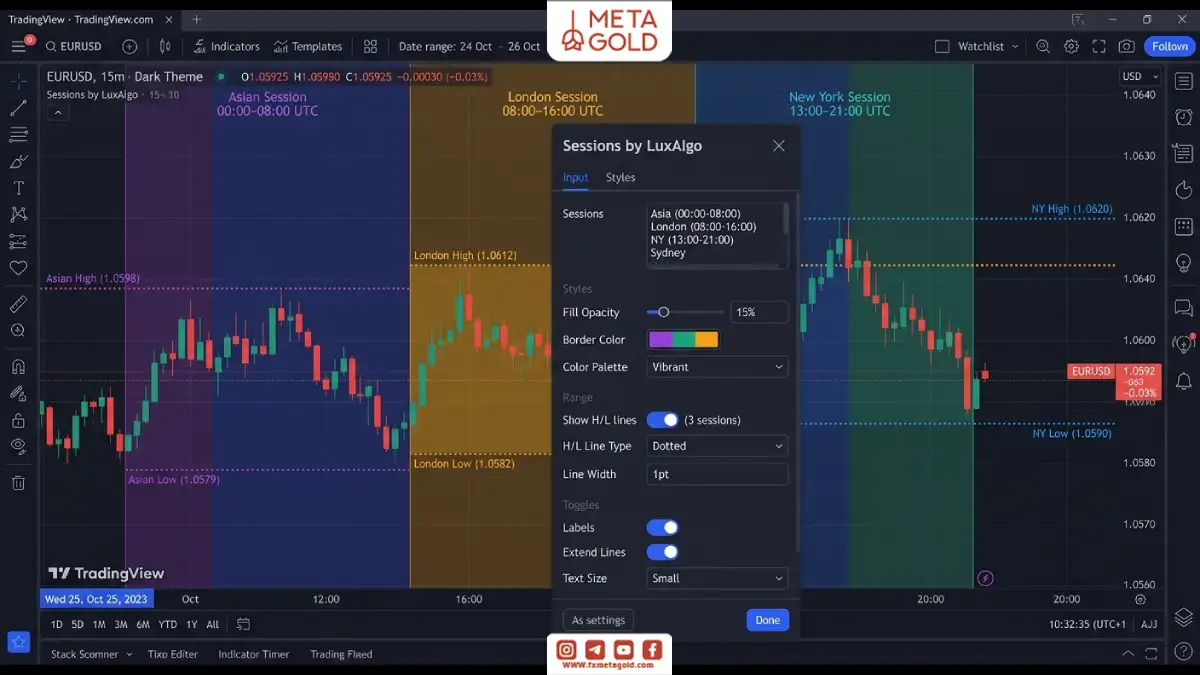
Task: Take a chart snapshot with camera icon
Action: [1127, 46]
